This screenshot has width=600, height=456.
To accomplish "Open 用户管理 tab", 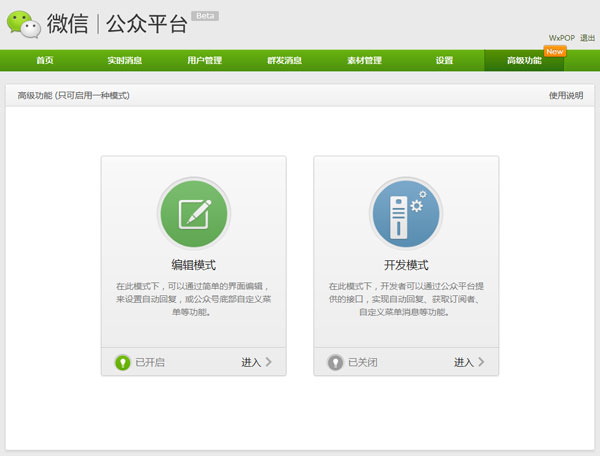I will [x=205, y=60].
